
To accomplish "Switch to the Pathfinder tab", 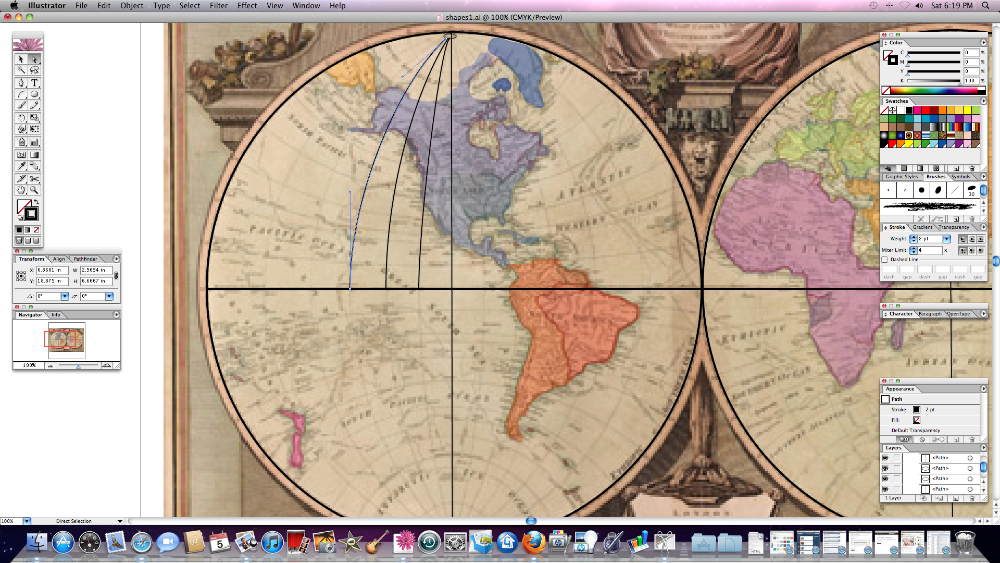I will point(85,259).
